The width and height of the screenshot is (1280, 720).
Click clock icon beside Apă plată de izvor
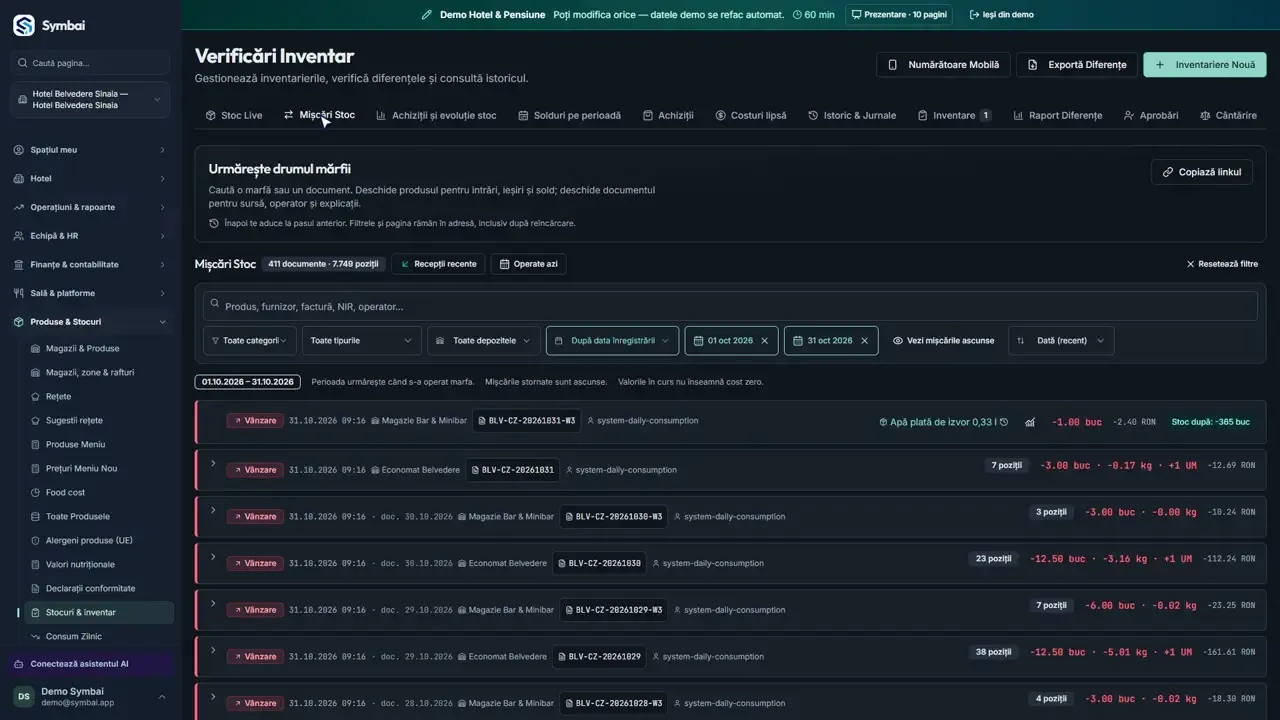point(1004,422)
